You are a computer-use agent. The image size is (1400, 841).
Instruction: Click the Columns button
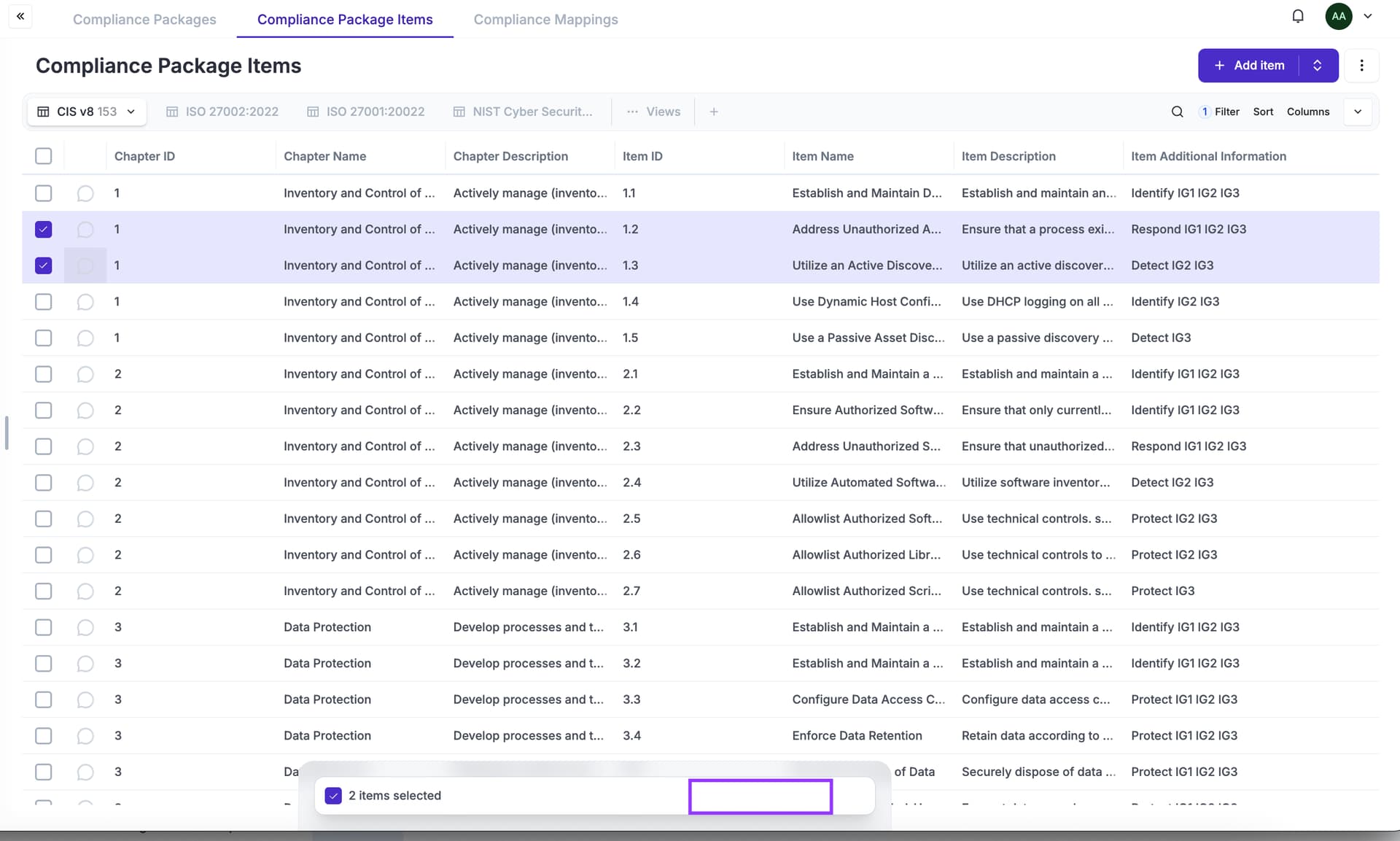click(x=1308, y=112)
